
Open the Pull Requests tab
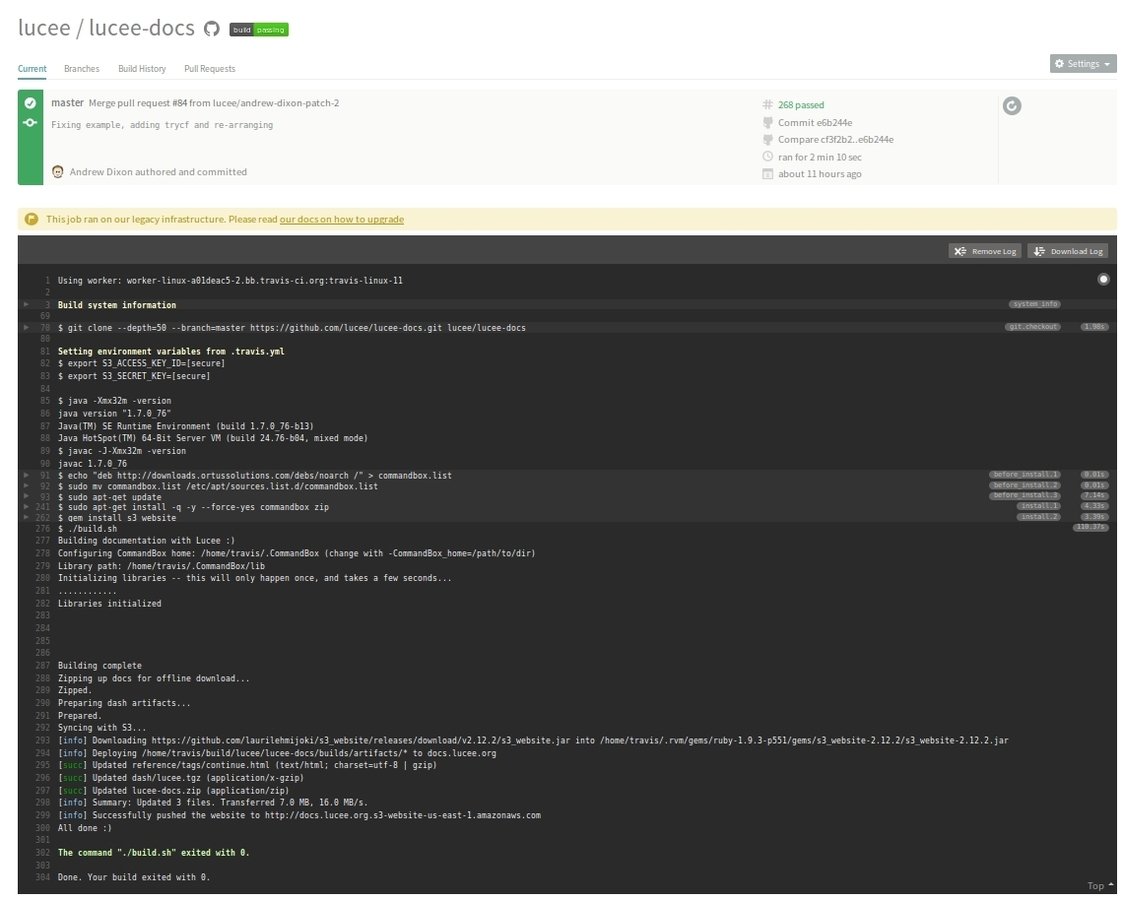[210, 69]
